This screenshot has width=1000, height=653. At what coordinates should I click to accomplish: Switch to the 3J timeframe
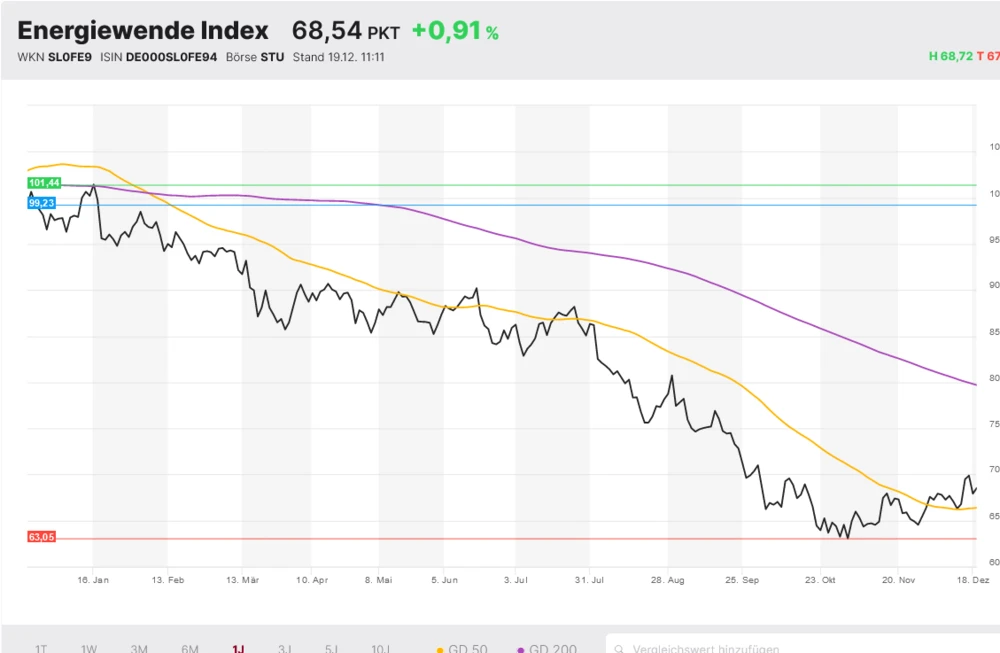[x=284, y=648]
